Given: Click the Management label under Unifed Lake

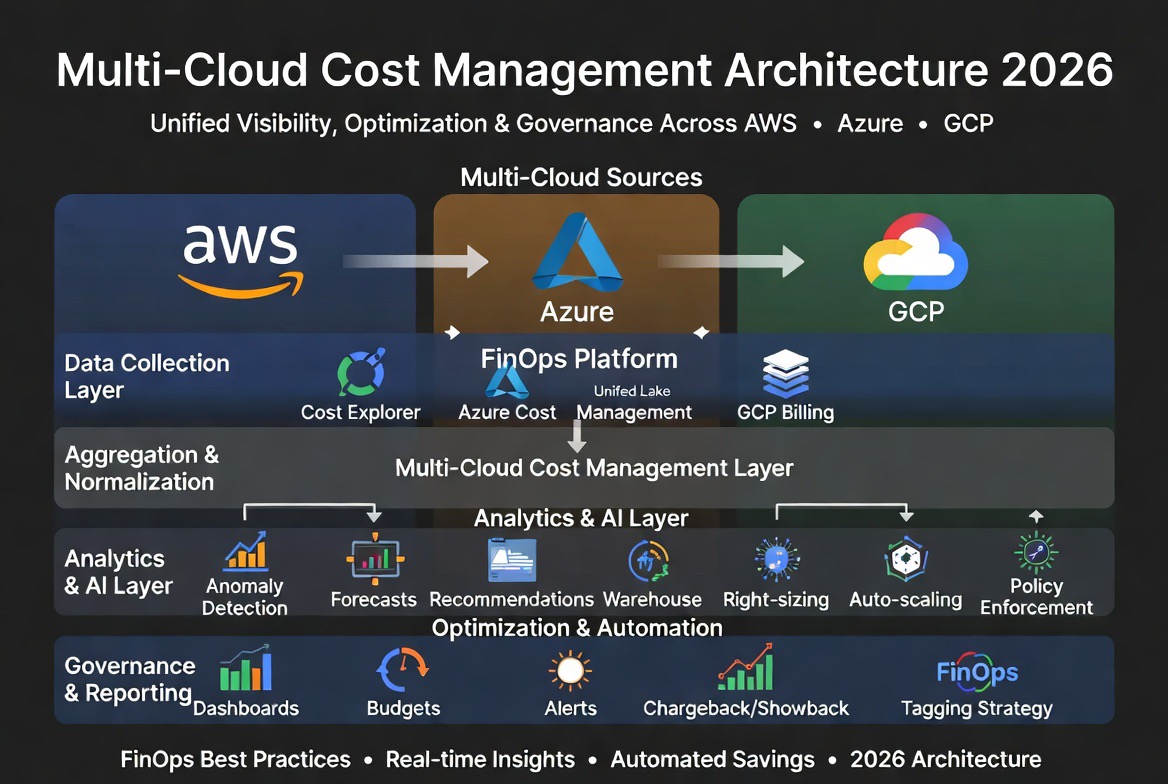Looking at the screenshot, I should click(x=634, y=412).
